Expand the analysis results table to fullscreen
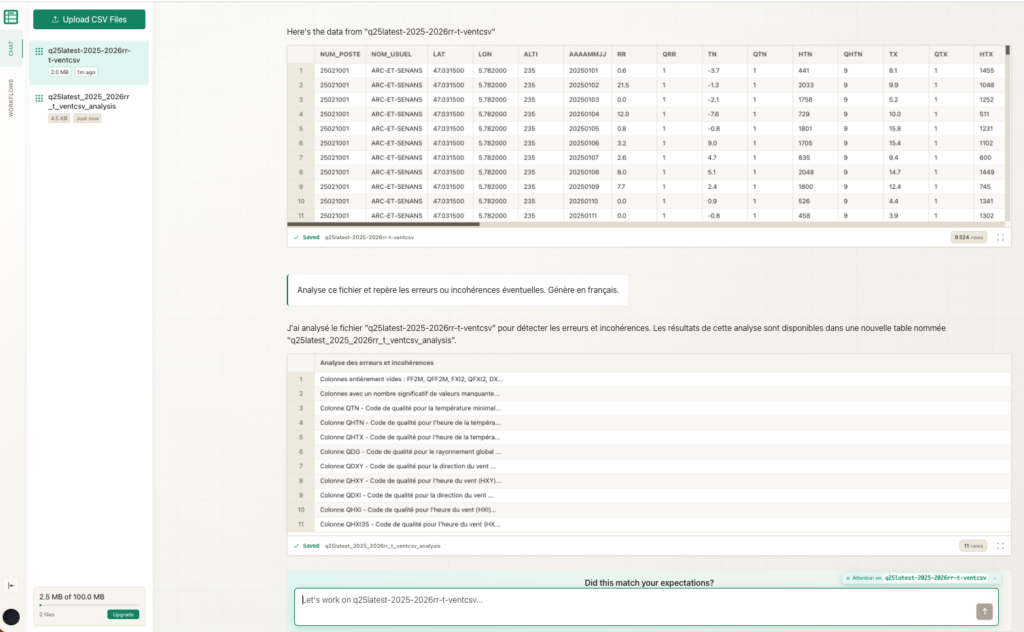1024x632 pixels. (x=1000, y=546)
